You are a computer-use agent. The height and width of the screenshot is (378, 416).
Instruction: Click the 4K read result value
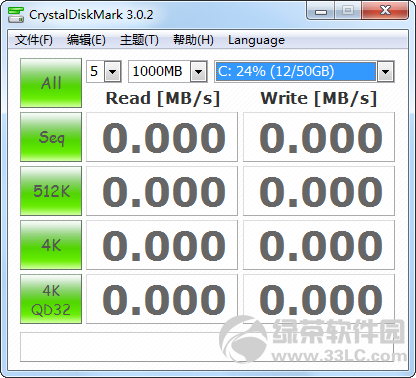coord(162,245)
